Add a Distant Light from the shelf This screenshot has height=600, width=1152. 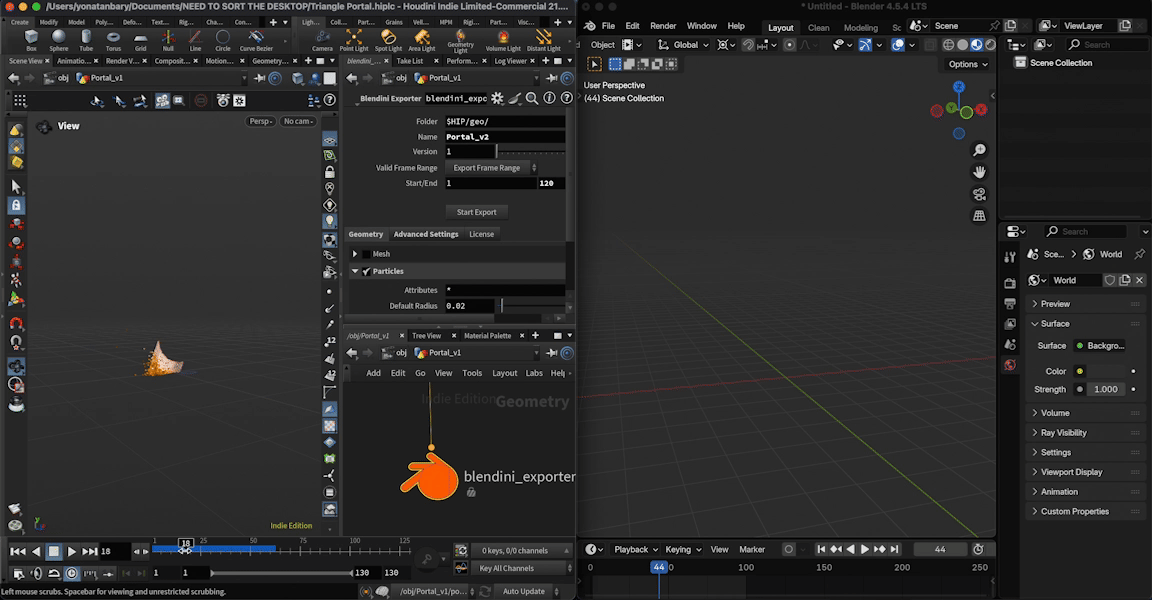[544, 40]
